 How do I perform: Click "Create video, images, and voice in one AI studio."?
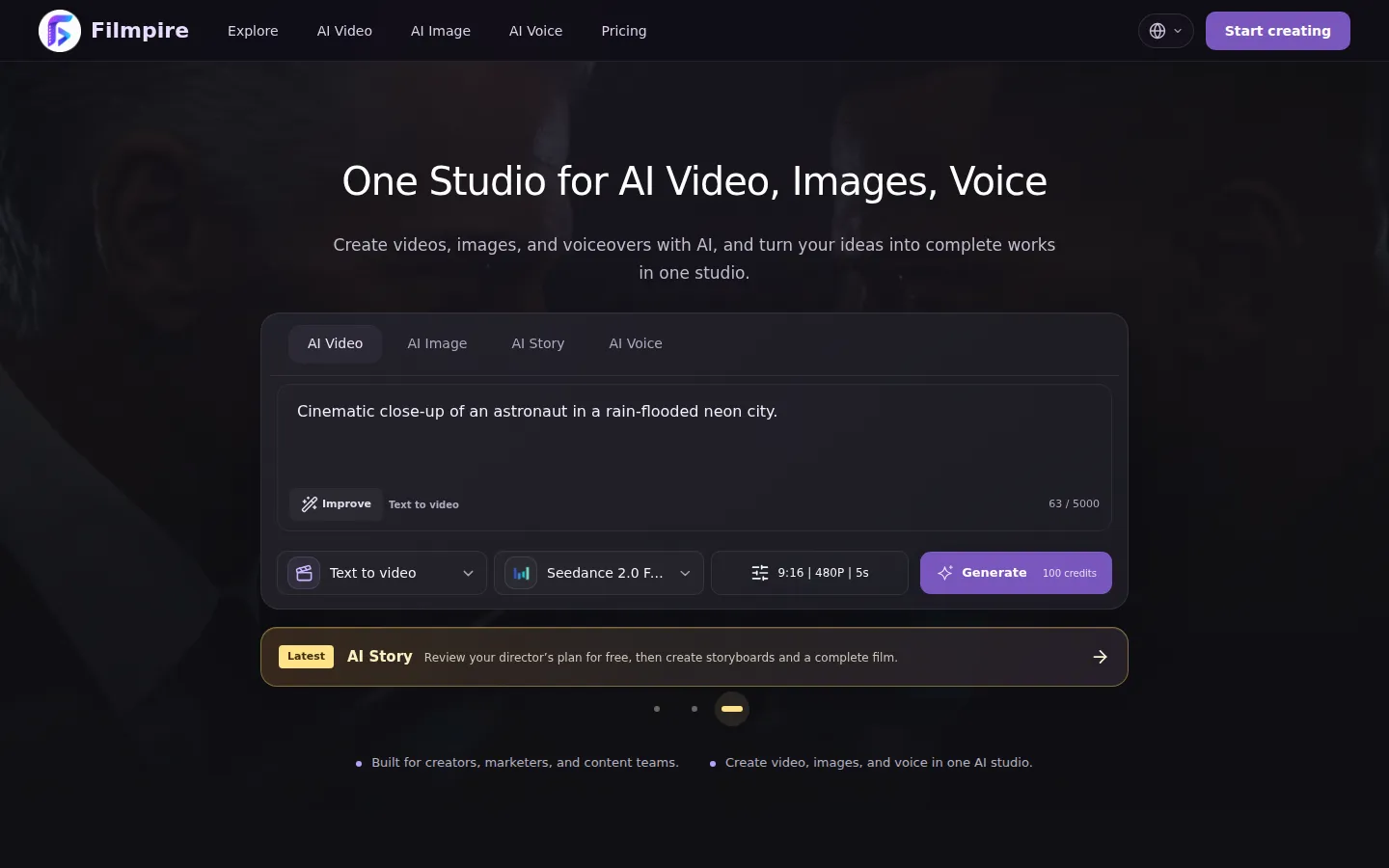point(879,762)
